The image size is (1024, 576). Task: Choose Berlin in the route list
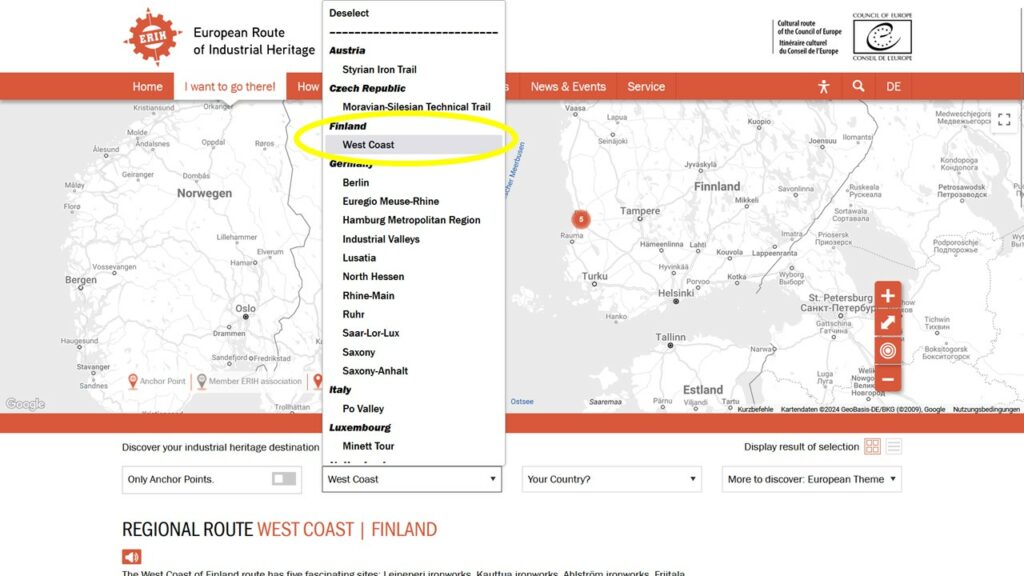click(355, 183)
